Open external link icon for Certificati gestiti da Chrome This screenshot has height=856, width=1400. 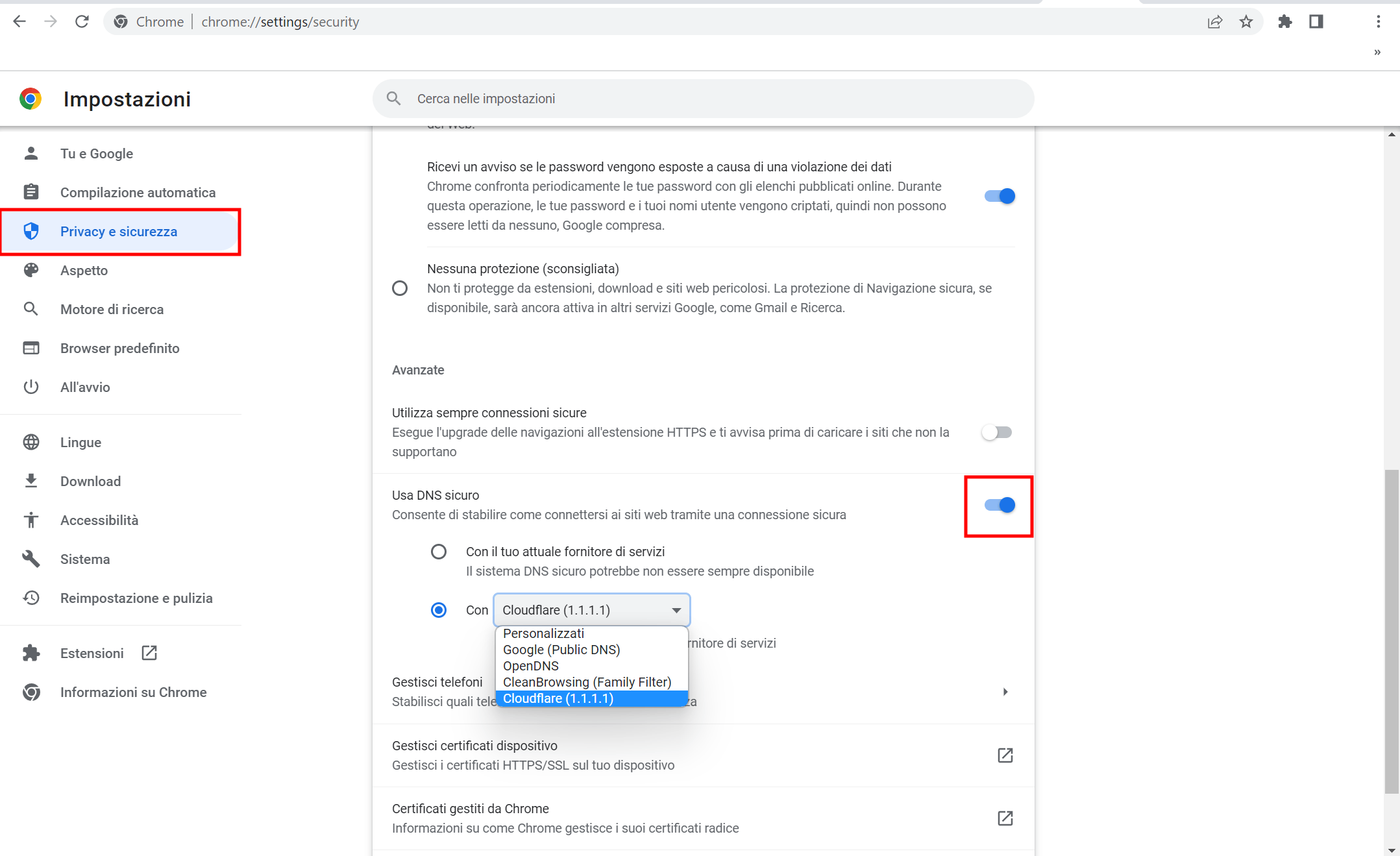pyautogui.click(x=1005, y=818)
